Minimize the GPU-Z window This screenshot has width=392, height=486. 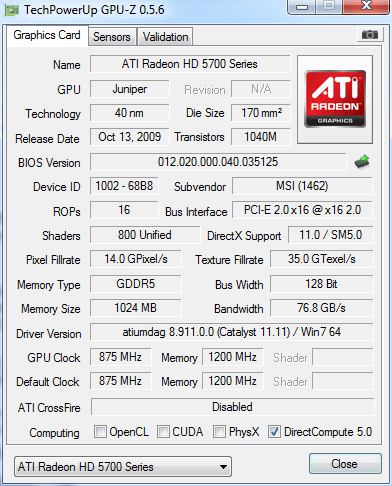coord(302,7)
